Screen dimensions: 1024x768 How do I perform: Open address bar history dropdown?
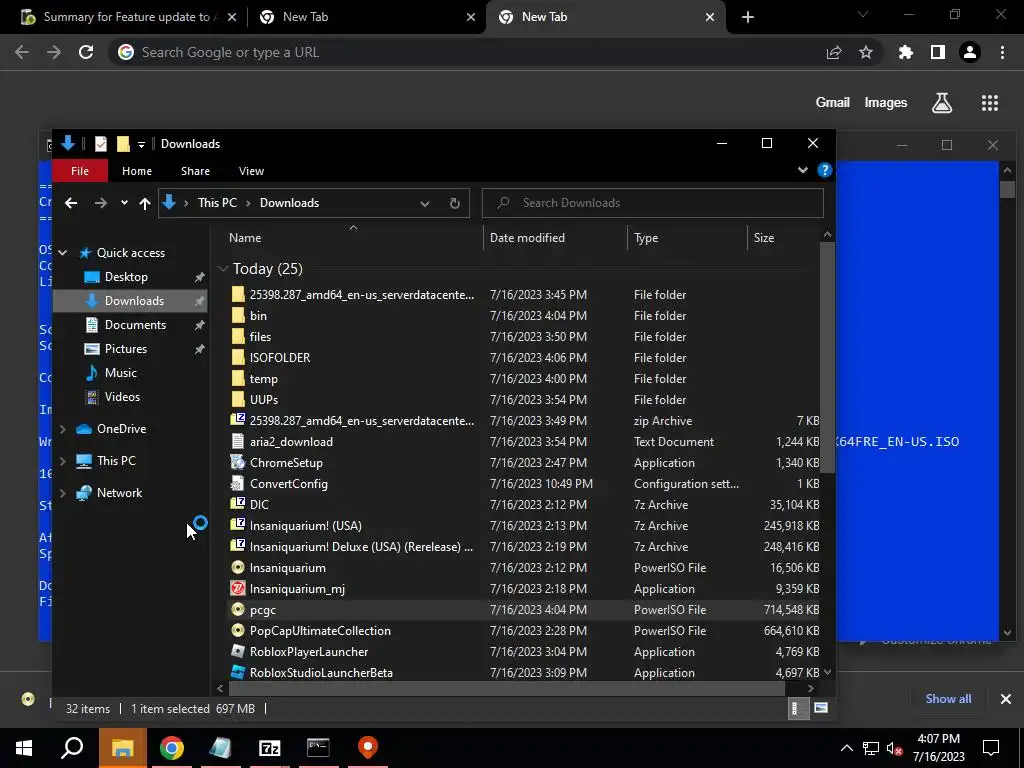point(424,203)
